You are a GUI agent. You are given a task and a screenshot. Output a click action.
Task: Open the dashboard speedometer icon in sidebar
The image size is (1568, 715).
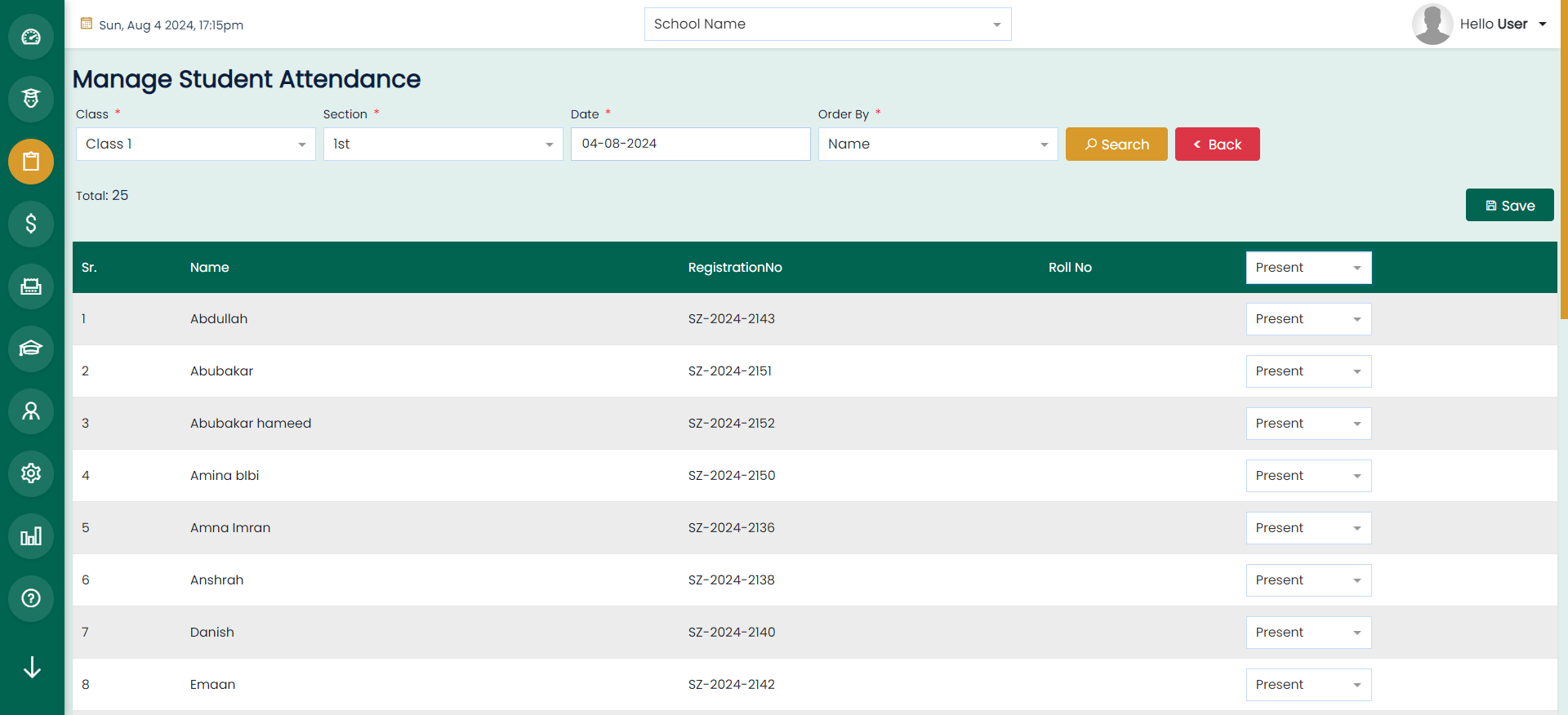[31, 37]
